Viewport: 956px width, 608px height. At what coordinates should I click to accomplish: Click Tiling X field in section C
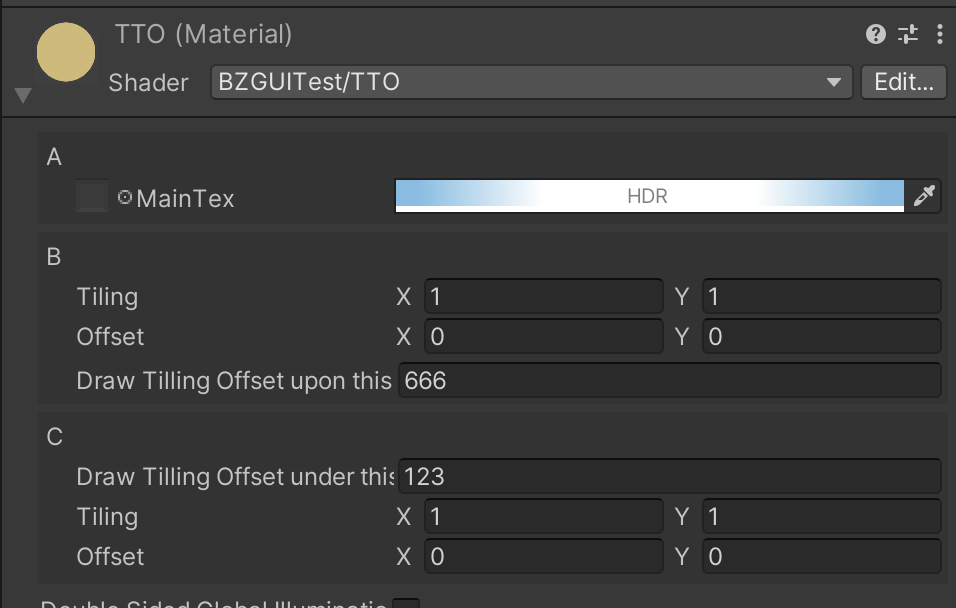click(x=543, y=517)
